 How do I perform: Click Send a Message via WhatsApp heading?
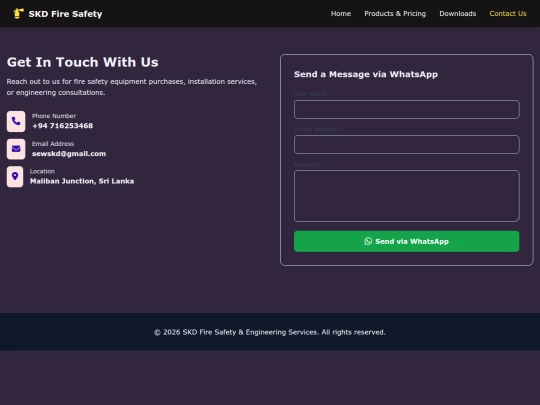[366, 74]
